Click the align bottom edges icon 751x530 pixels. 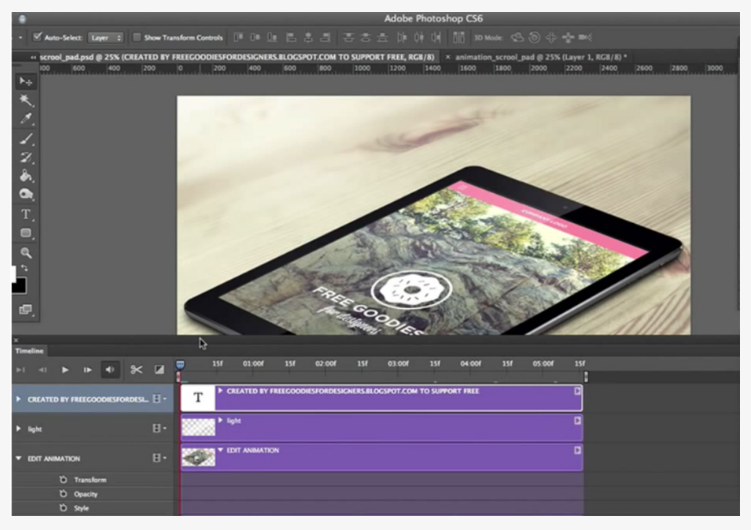point(272,37)
